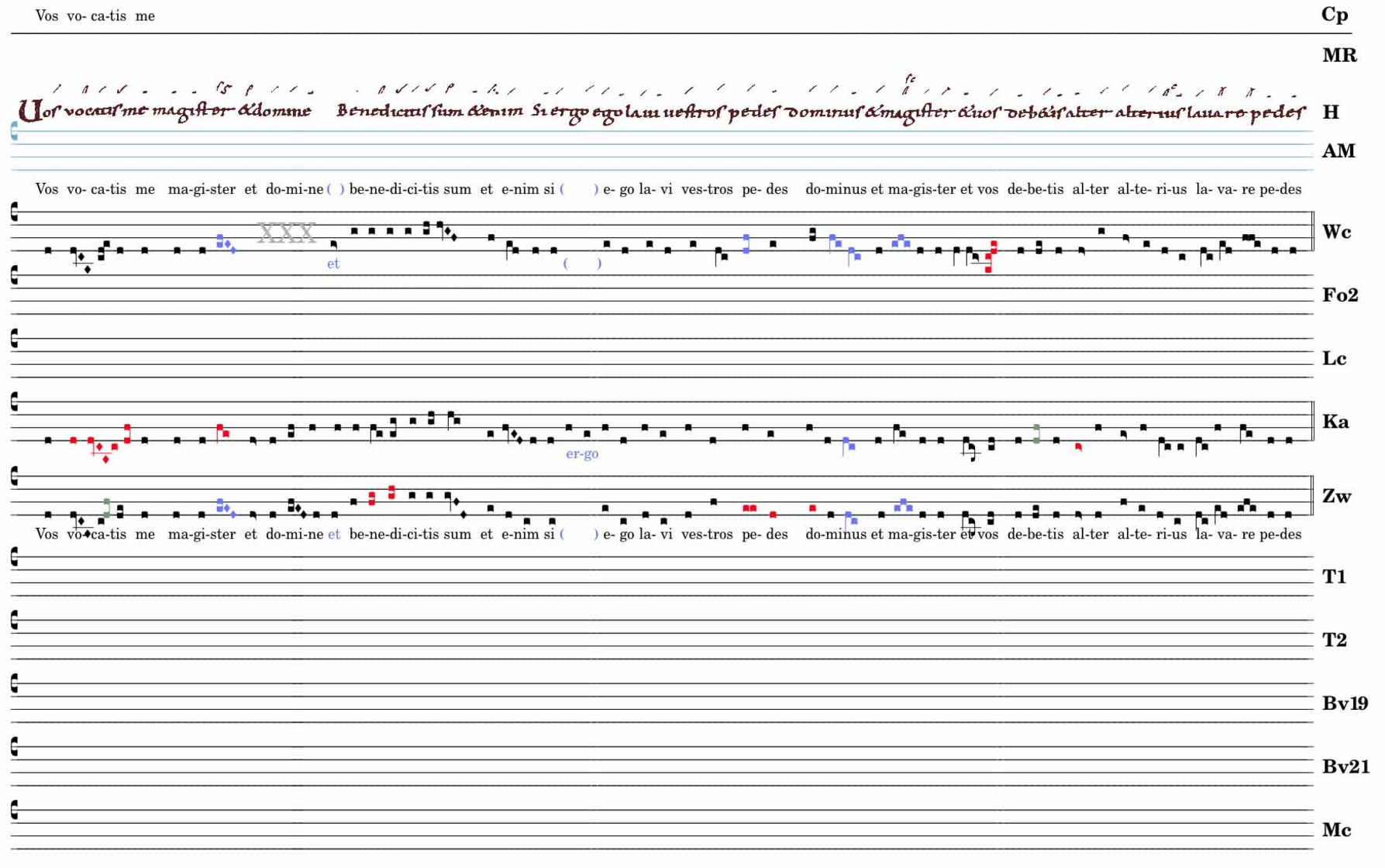Select the Cp source label
The width and height of the screenshot is (1385, 868).
tap(1335, 15)
